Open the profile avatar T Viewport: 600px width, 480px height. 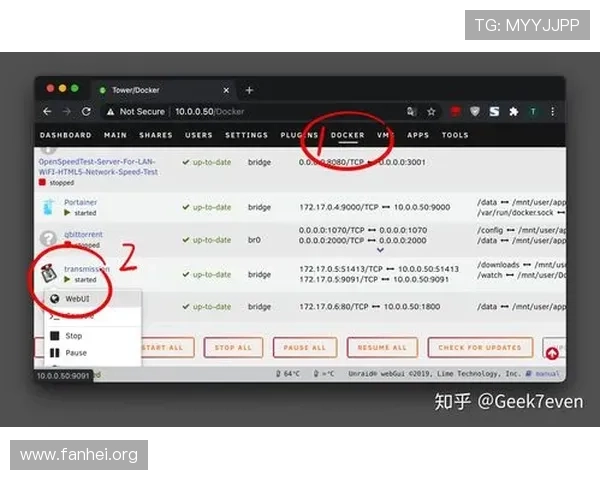coord(533,112)
